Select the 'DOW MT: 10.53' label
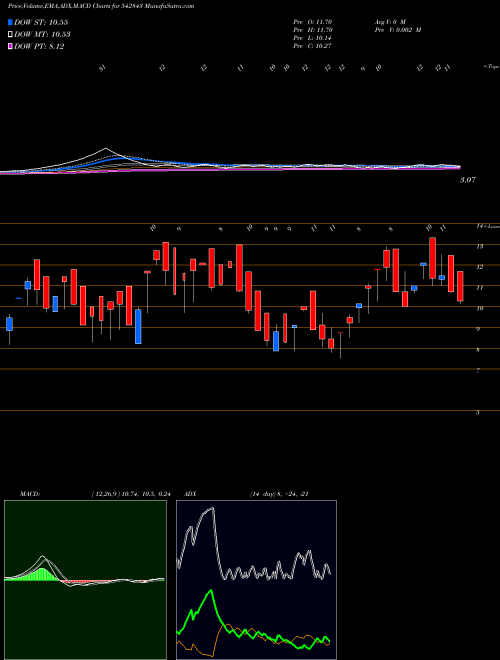This screenshot has height=660, width=500. pyautogui.click(x=43, y=35)
